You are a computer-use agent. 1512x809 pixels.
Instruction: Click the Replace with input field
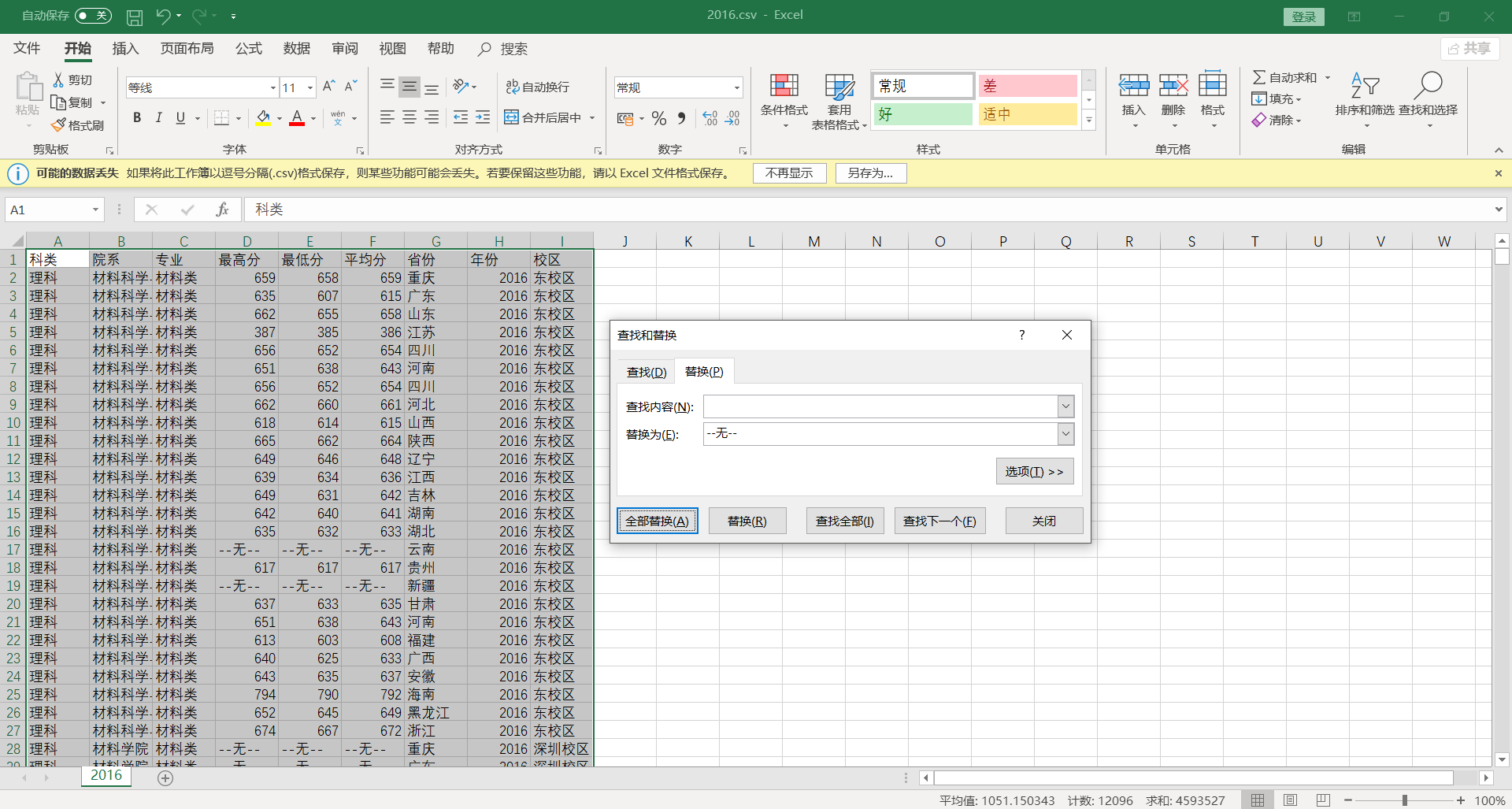tap(880, 434)
